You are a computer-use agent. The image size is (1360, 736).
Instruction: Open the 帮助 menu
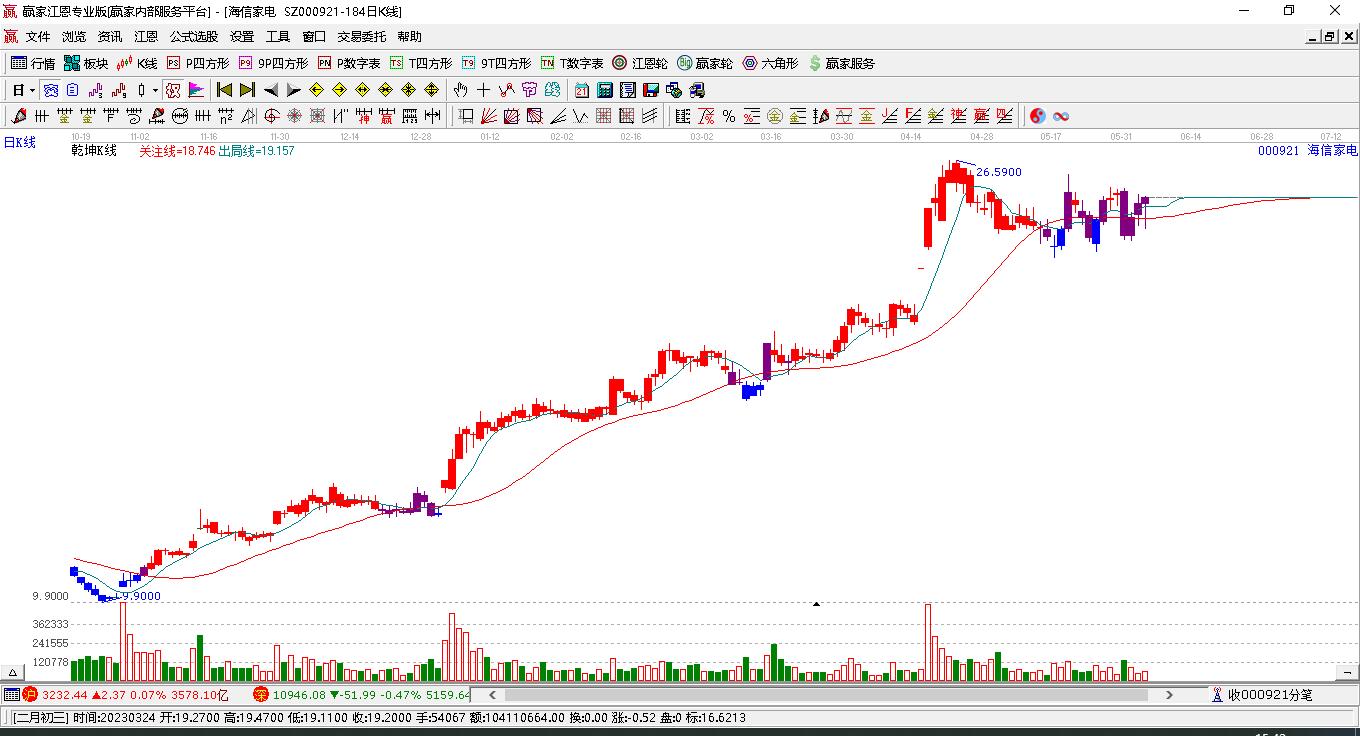[x=410, y=37]
